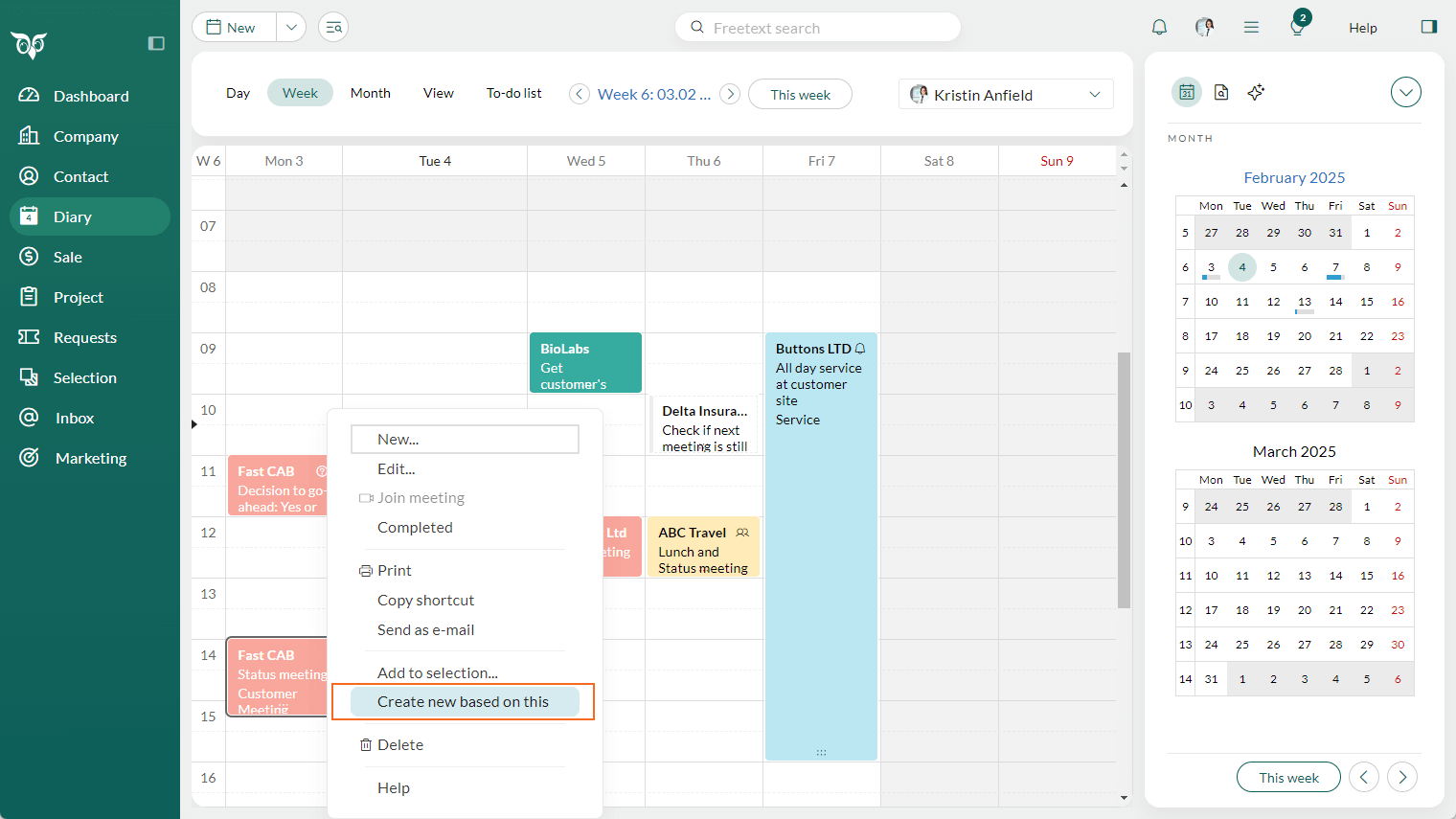Viewport: 1456px width, 819px height.
Task: Open the Dashboard from sidebar
Action: (90, 96)
